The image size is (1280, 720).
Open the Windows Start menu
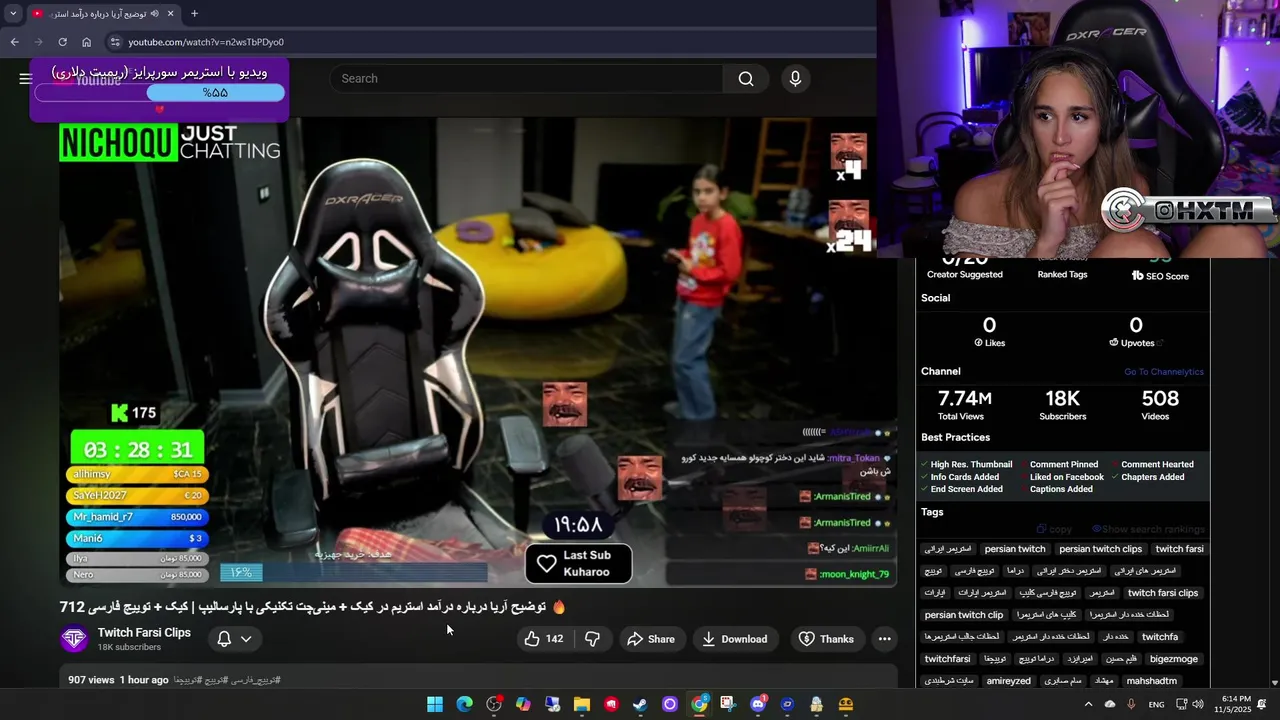click(435, 704)
